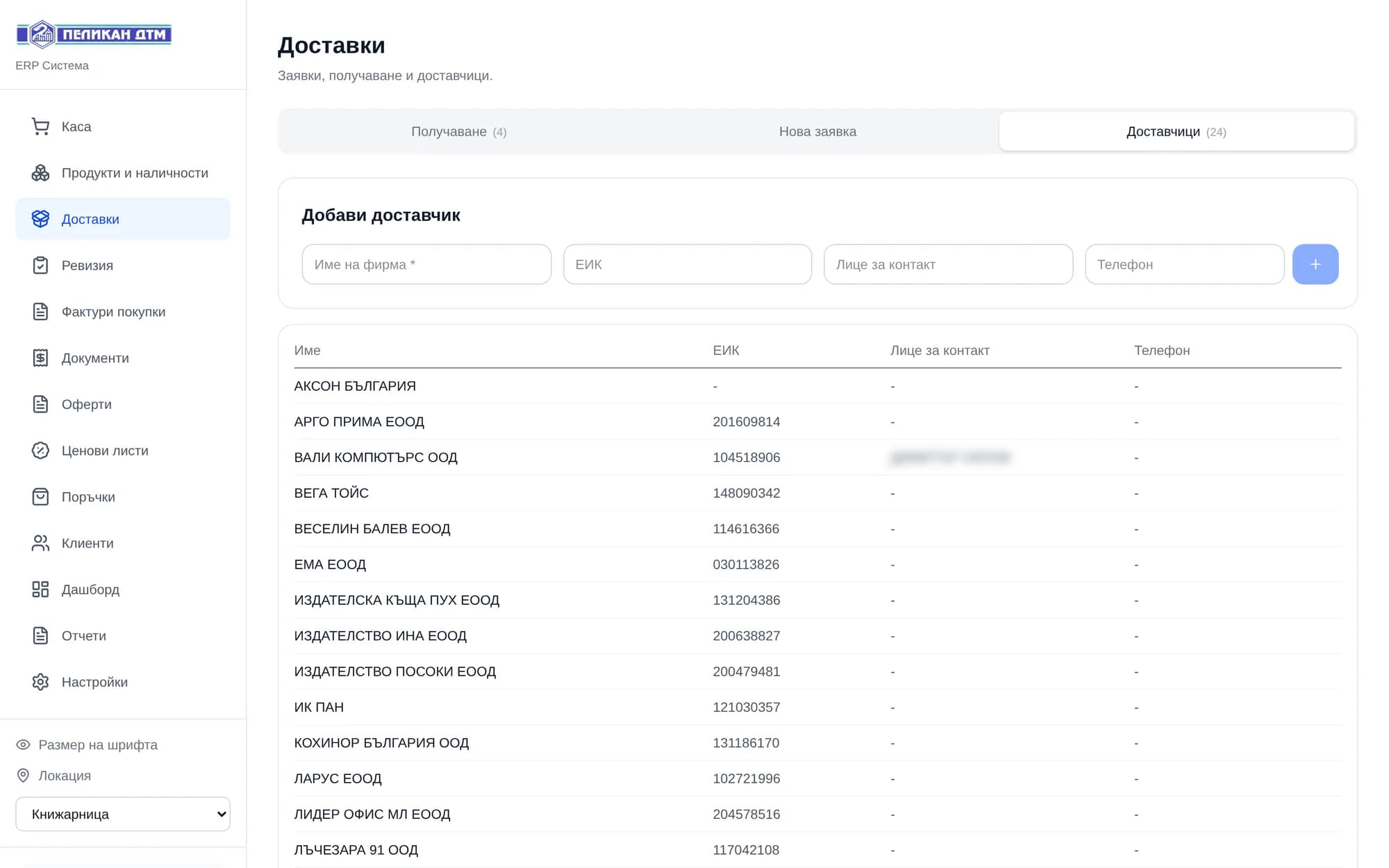This screenshot has height=868, width=1389.
Task: Click the Фактури покупки document icon
Action: coord(40,312)
